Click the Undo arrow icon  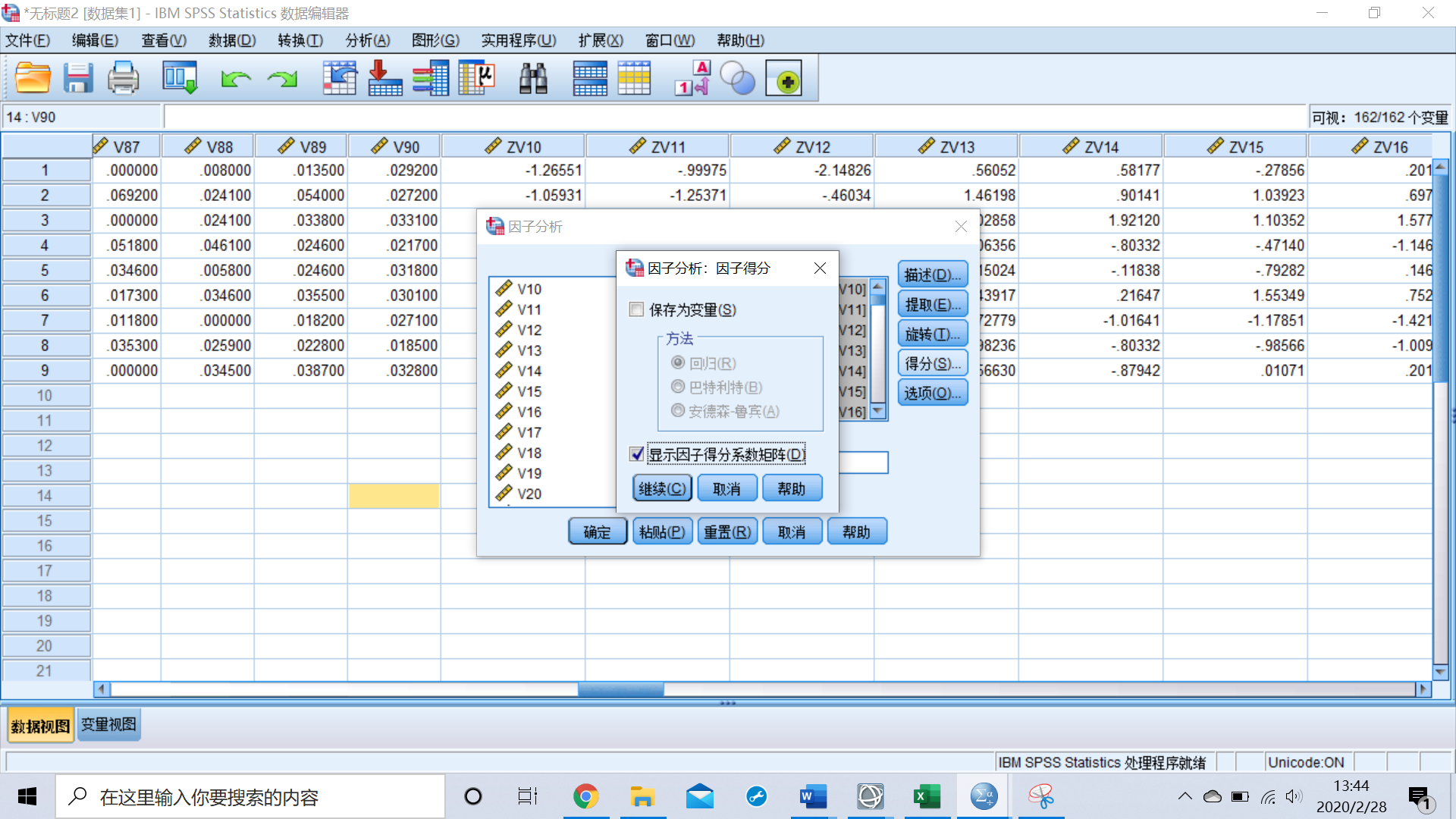click(236, 78)
